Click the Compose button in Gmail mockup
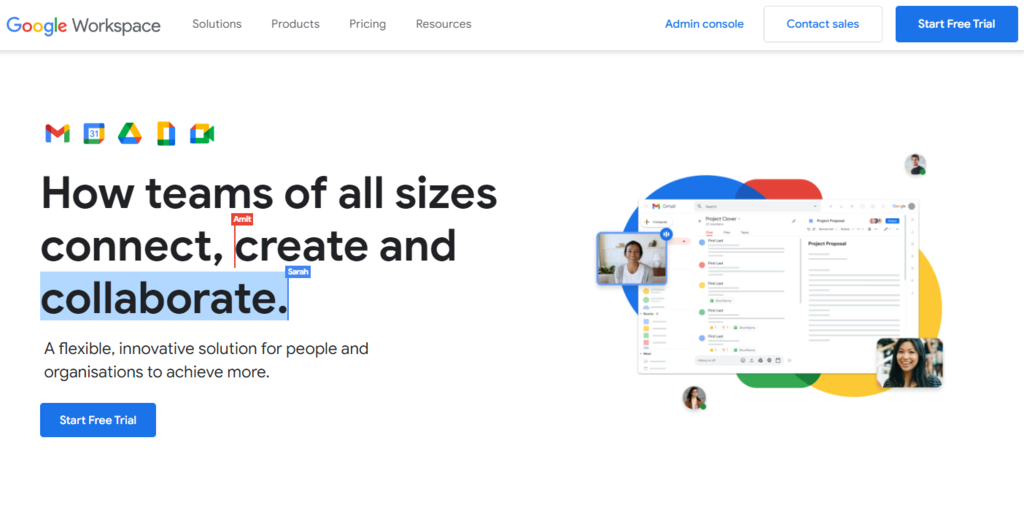Image resolution: width=1024 pixels, height=508 pixels. 659,221
